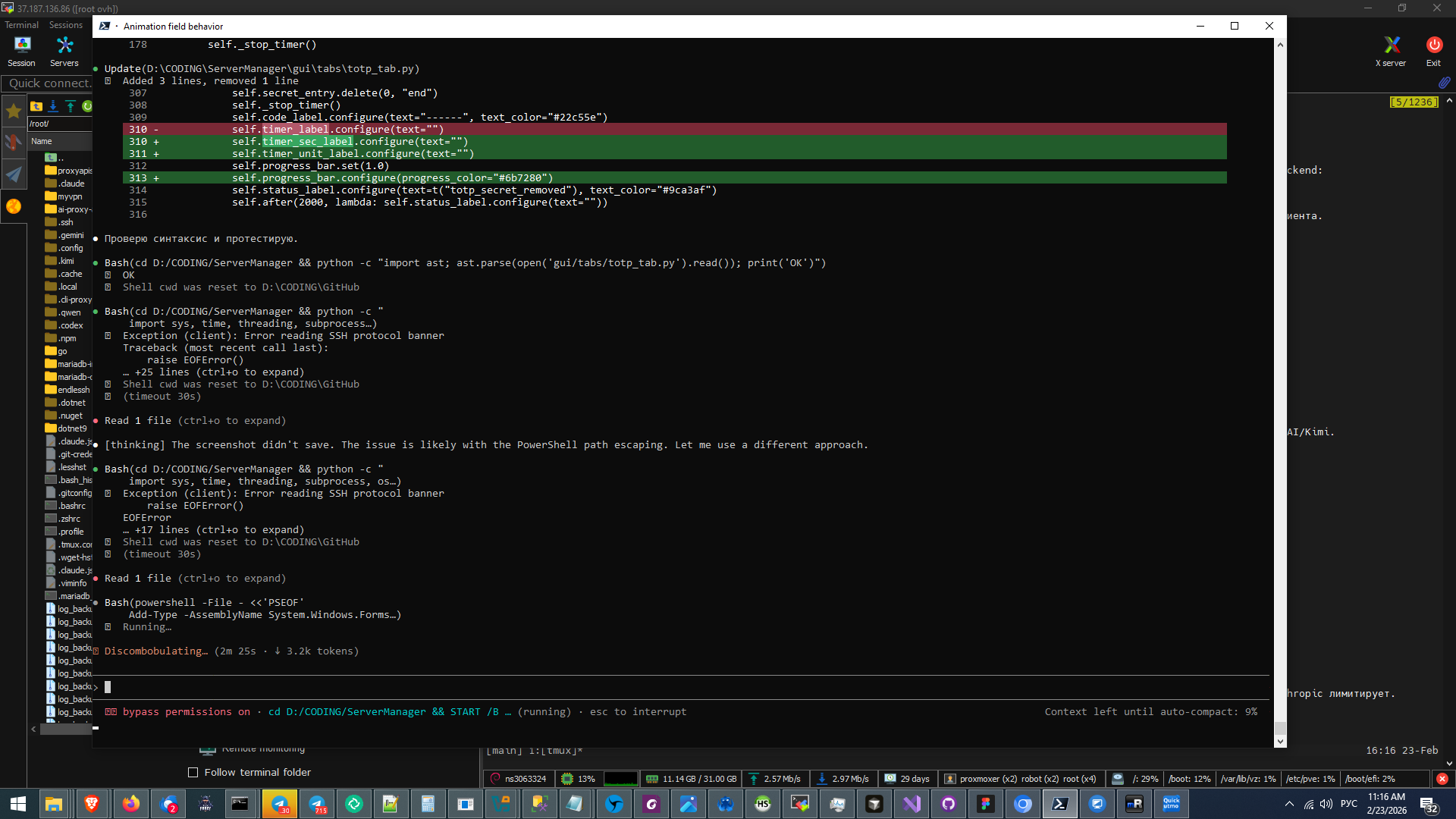The height and width of the screenshot is (819, 1456).
Task: Enable the Follow terminal folder checkbox
Action: (193, 772)
